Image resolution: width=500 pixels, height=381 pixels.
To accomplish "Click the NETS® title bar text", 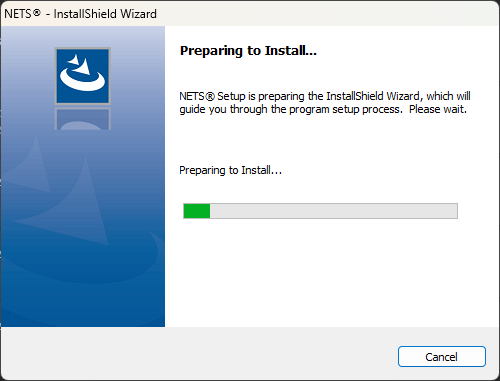I will point(22,14).
